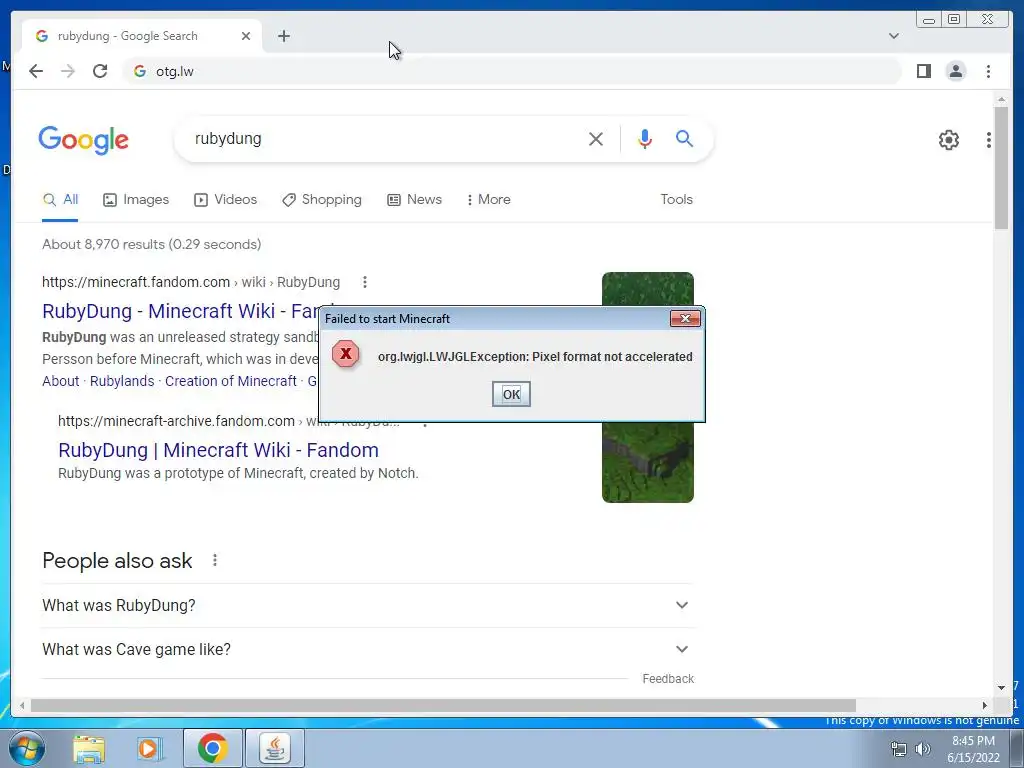Open the About sitelink

60,381
